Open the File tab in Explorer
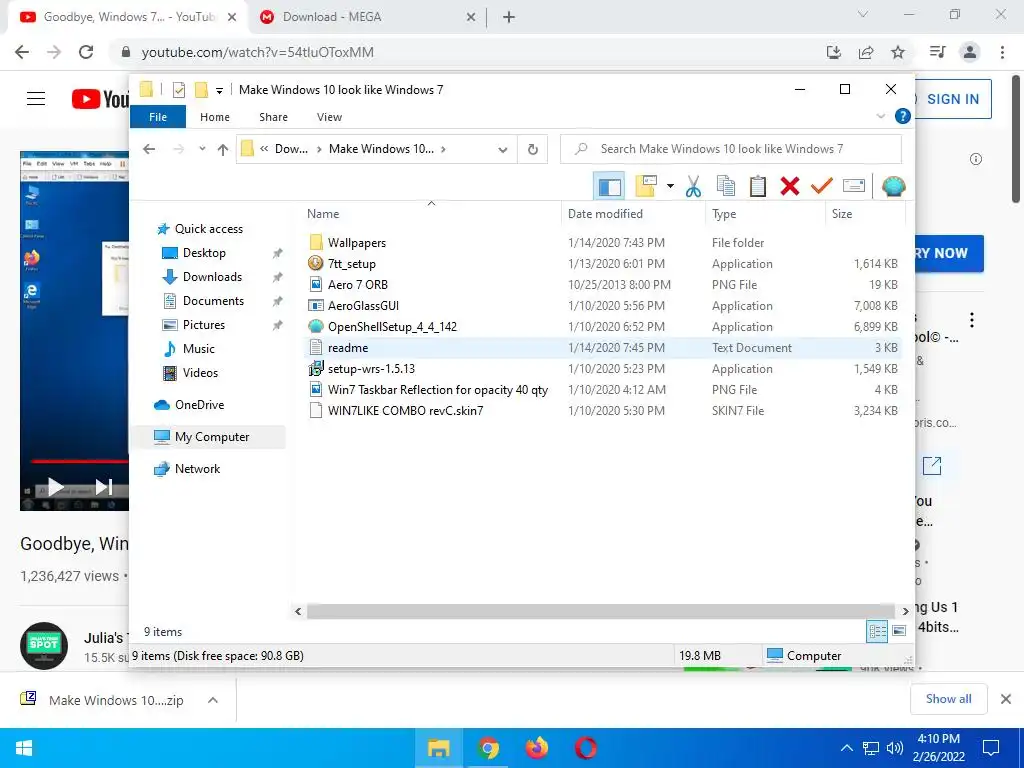This screenshot has width=1024, height=768. coord(158,117)
